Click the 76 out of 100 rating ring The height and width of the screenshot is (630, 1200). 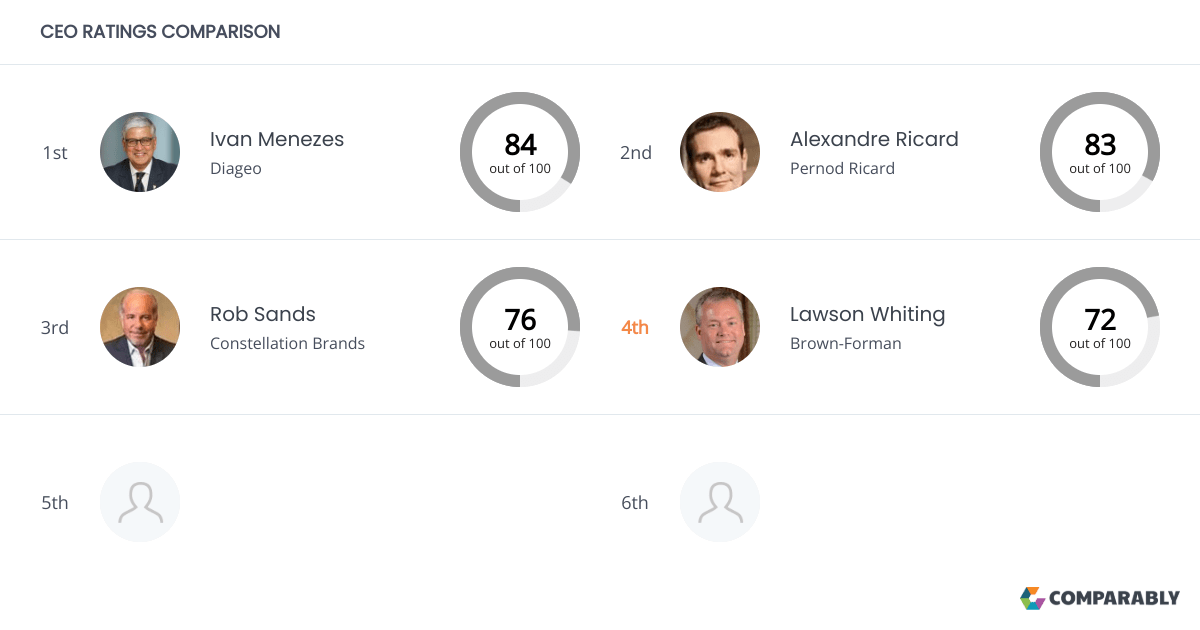(520, 327)
